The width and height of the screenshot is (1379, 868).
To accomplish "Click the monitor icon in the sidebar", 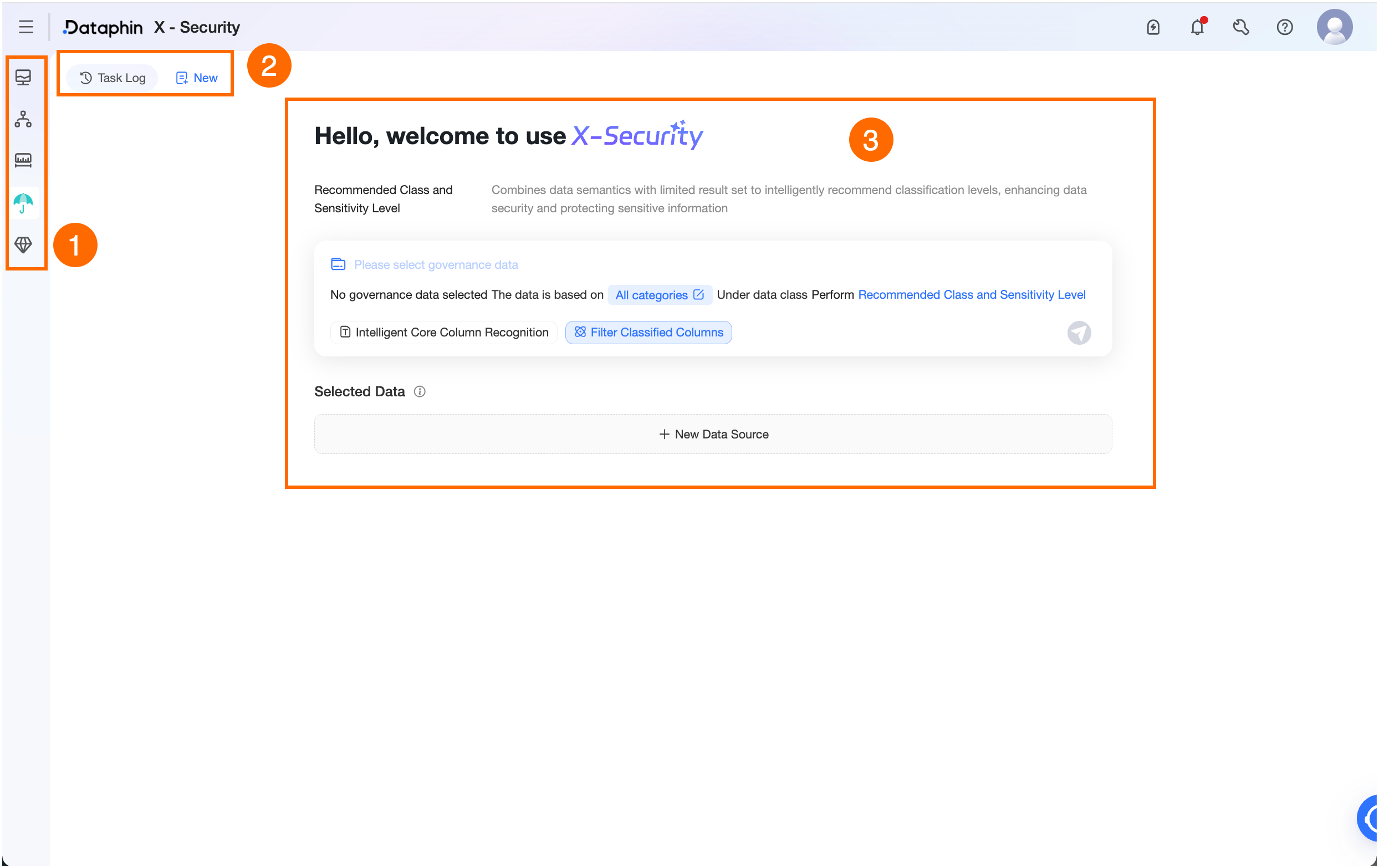I will 23,77.
